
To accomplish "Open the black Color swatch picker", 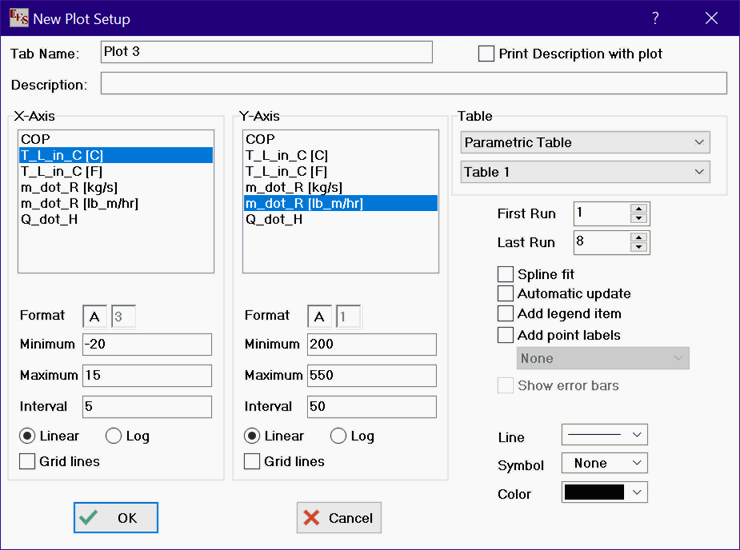I will pos(604,492).
